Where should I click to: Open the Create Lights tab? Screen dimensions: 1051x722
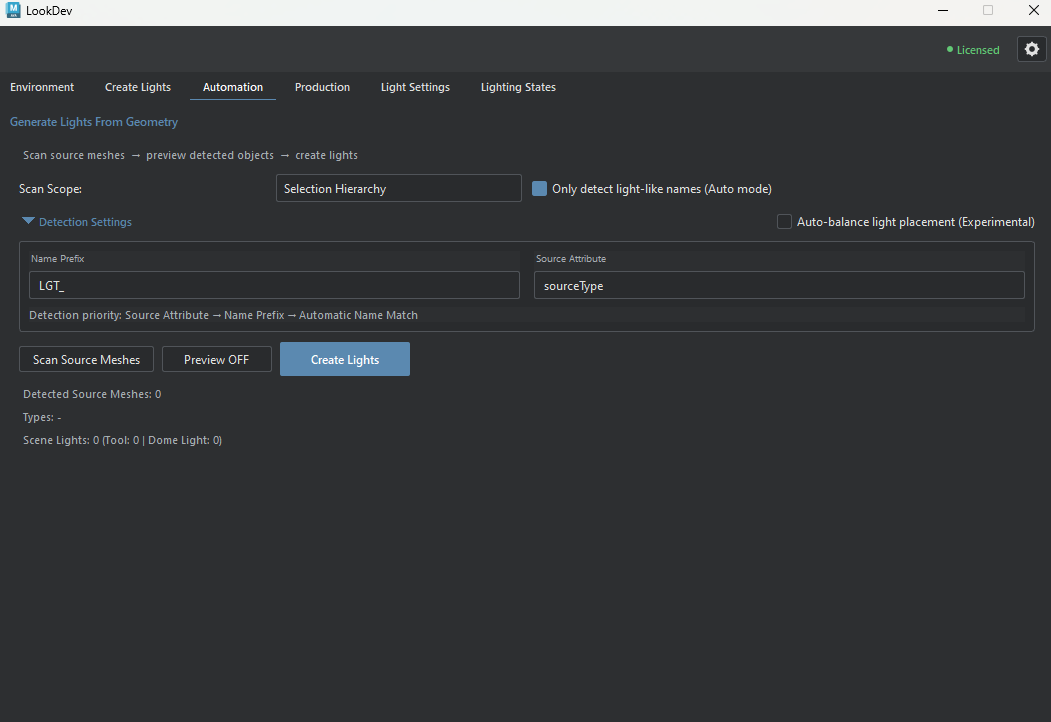click(x=138, y=87)
